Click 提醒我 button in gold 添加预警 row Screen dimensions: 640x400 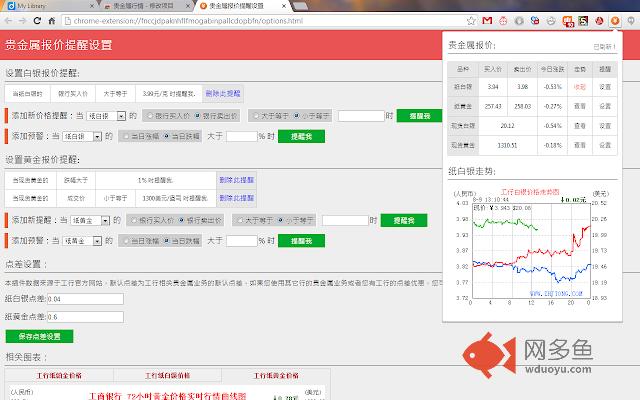pos(301,241)
